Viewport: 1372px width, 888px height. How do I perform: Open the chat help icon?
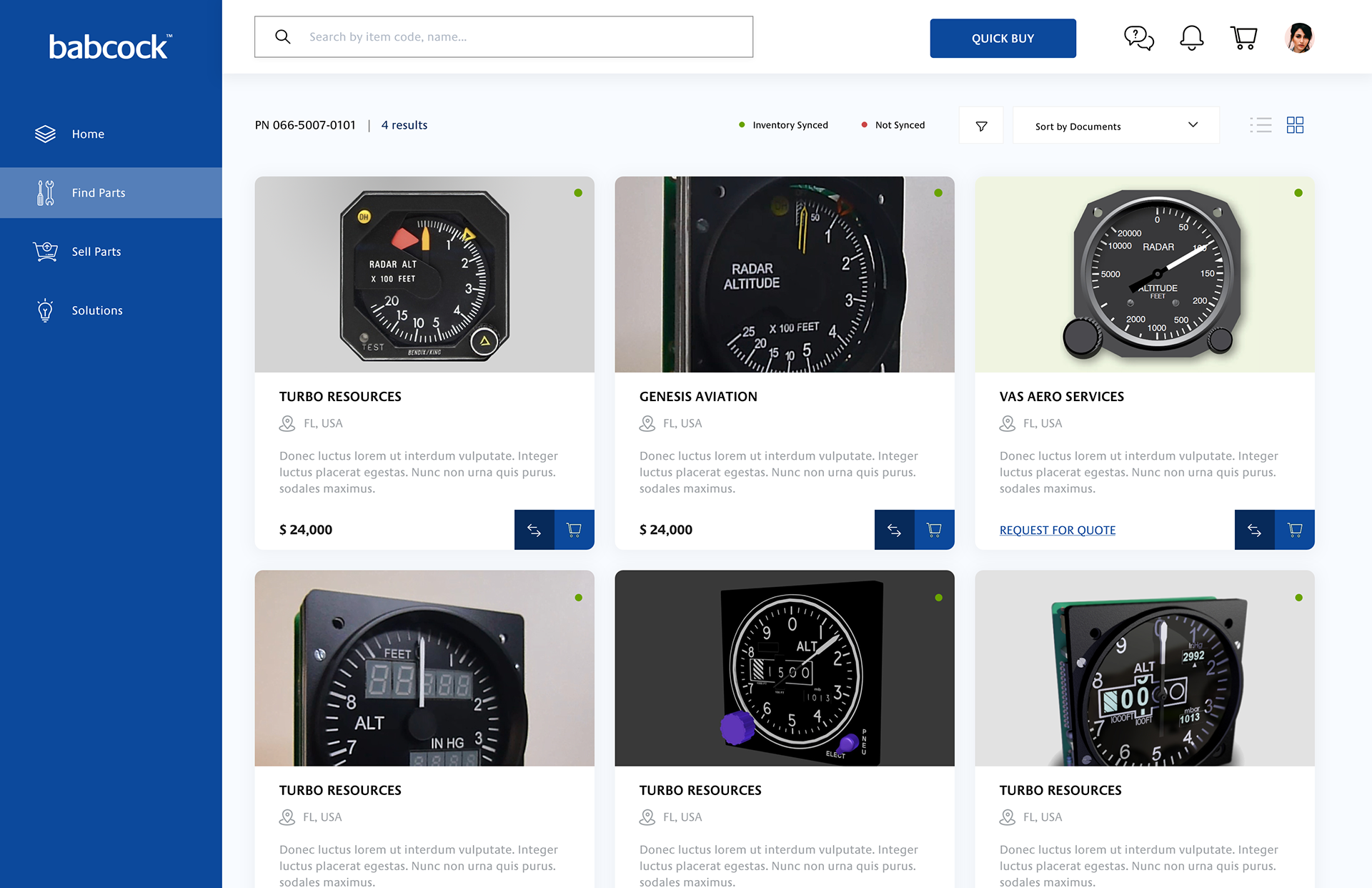[1138, 38]
